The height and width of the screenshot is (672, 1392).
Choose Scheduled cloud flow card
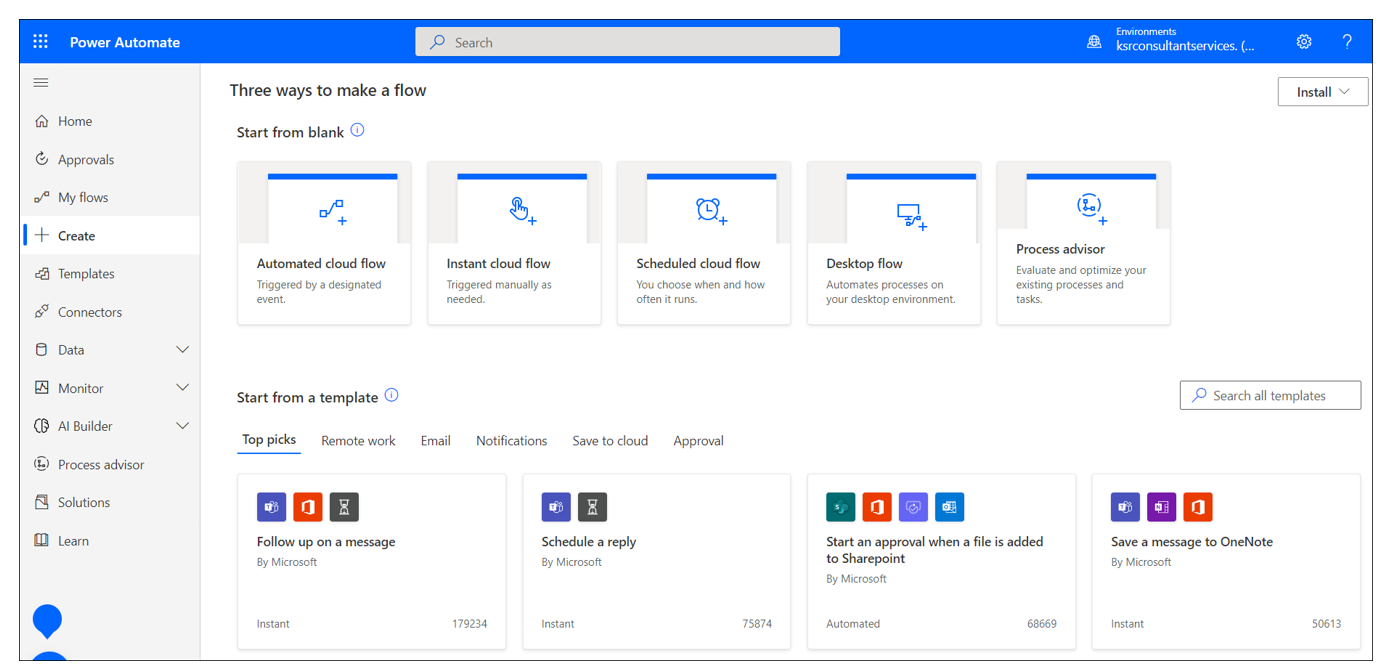704,243
